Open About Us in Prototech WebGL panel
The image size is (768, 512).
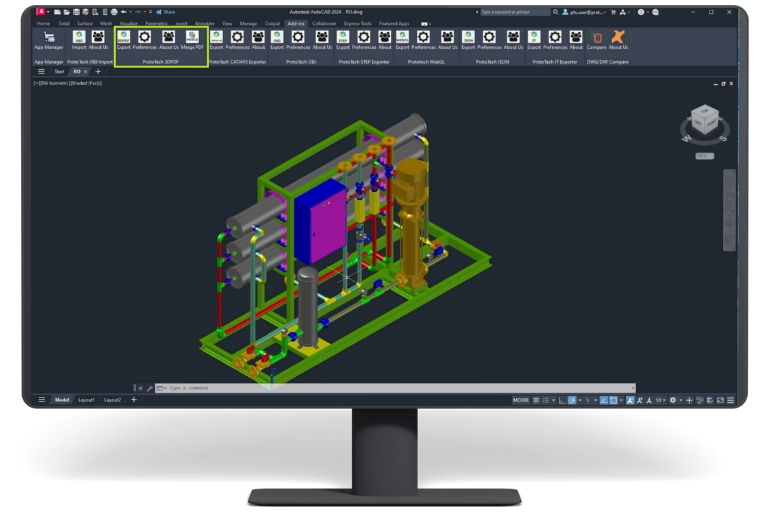447,40
